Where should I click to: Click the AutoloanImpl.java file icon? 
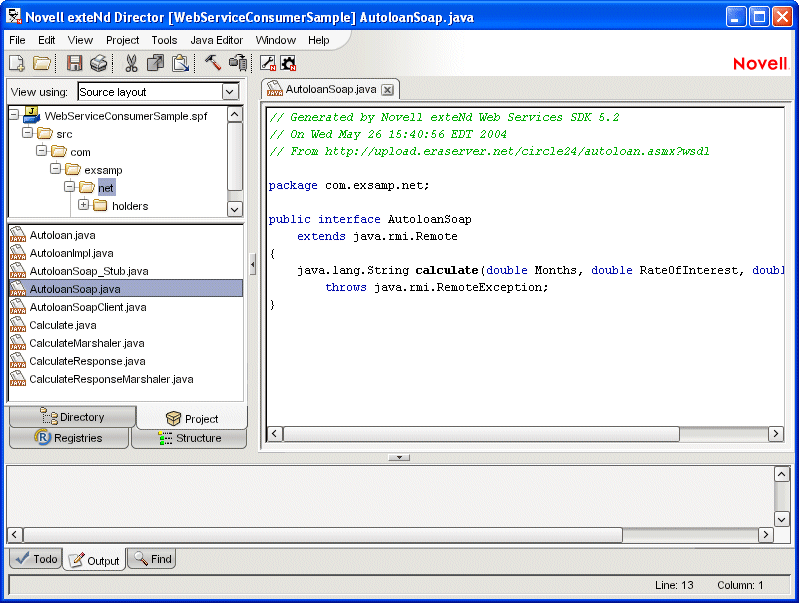(x=18, y=253)
